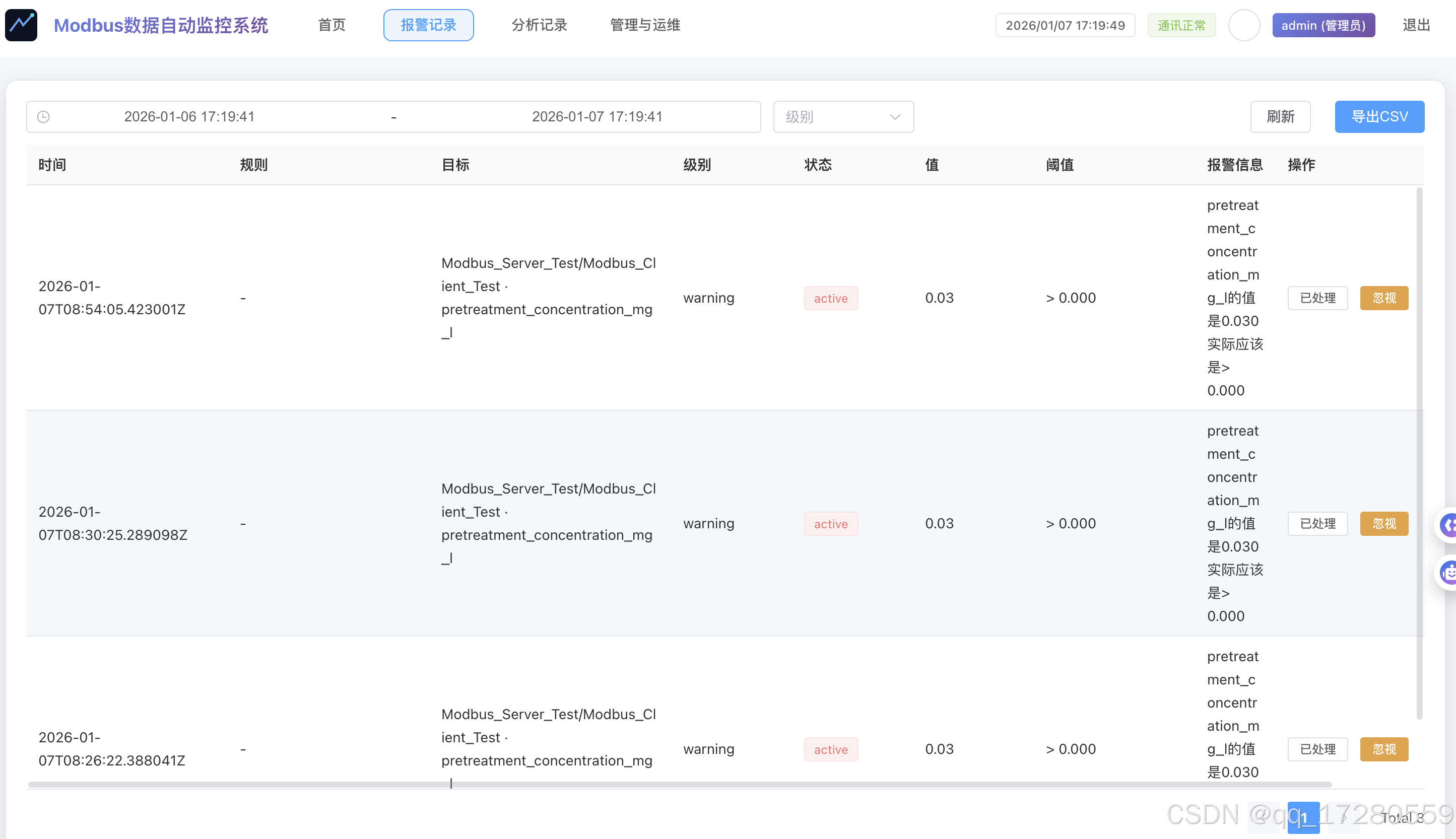Open the 报警记录 tab

[428, 25]
